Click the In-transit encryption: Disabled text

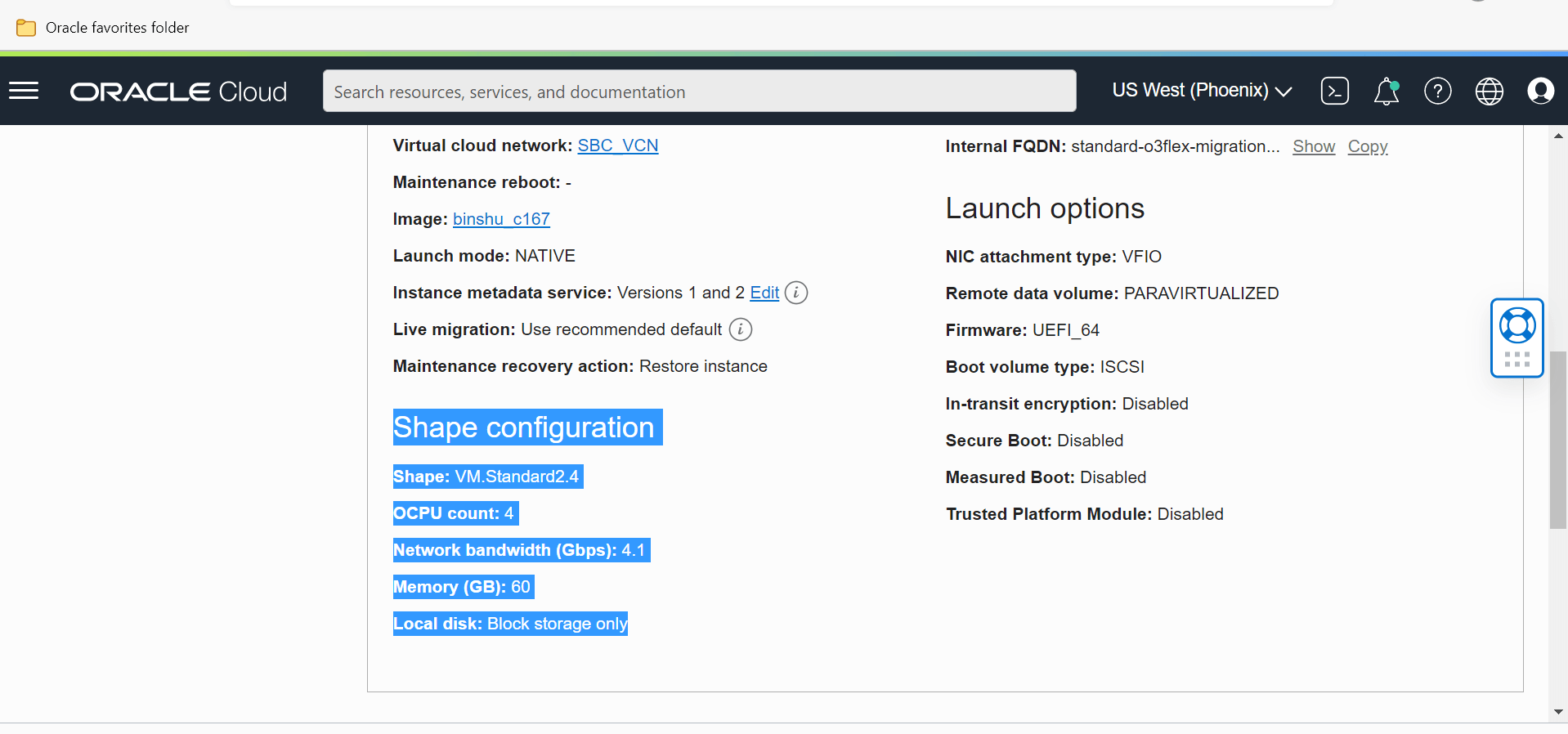coord(1067,404)
